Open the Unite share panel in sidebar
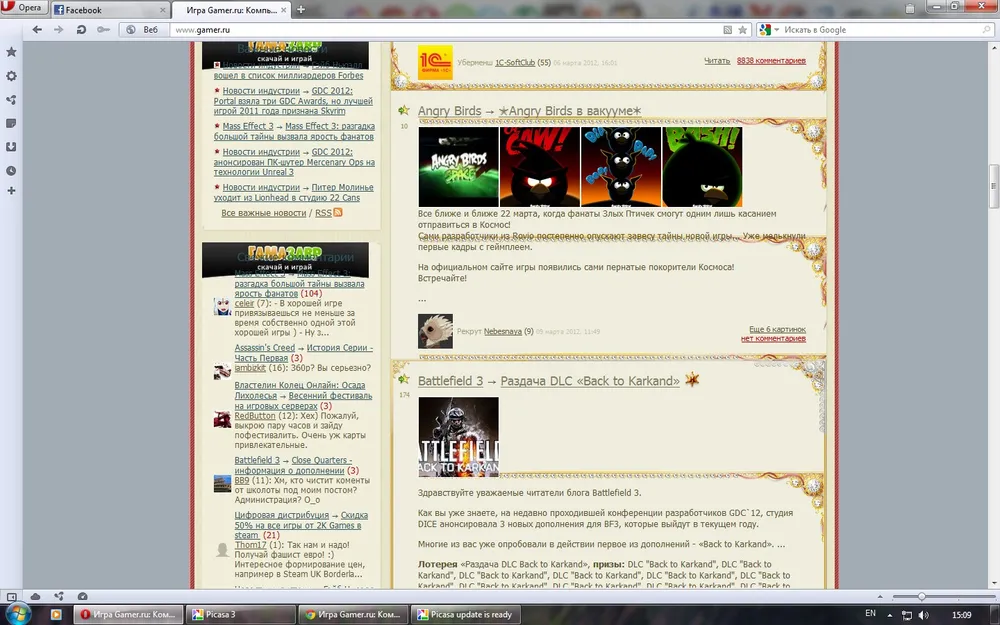The width and height of the screenshot is (1000, 625). 11,99
